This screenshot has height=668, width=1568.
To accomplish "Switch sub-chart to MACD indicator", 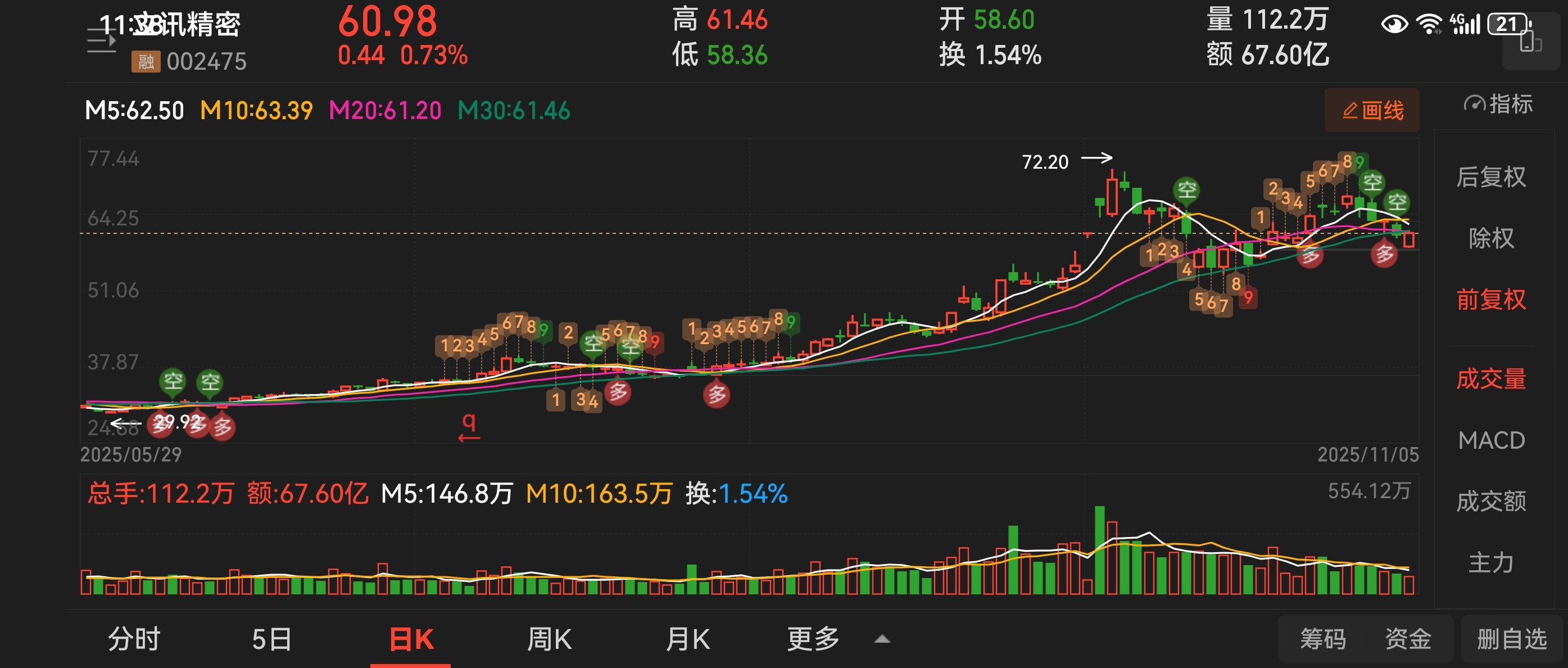I will pyautogui.click(x=1490, y=440).
